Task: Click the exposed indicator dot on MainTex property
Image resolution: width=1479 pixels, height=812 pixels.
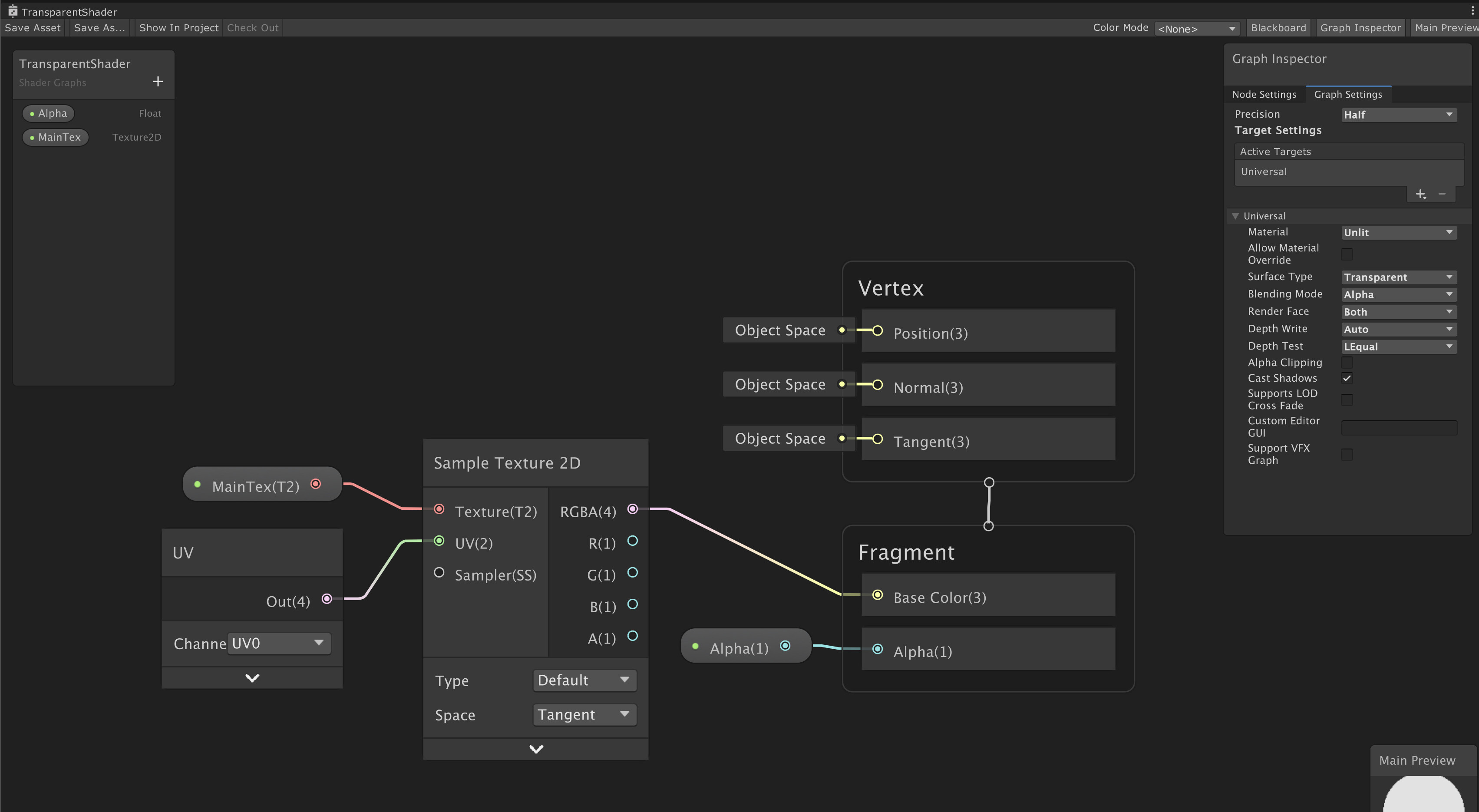Action: tap(32, 137)
